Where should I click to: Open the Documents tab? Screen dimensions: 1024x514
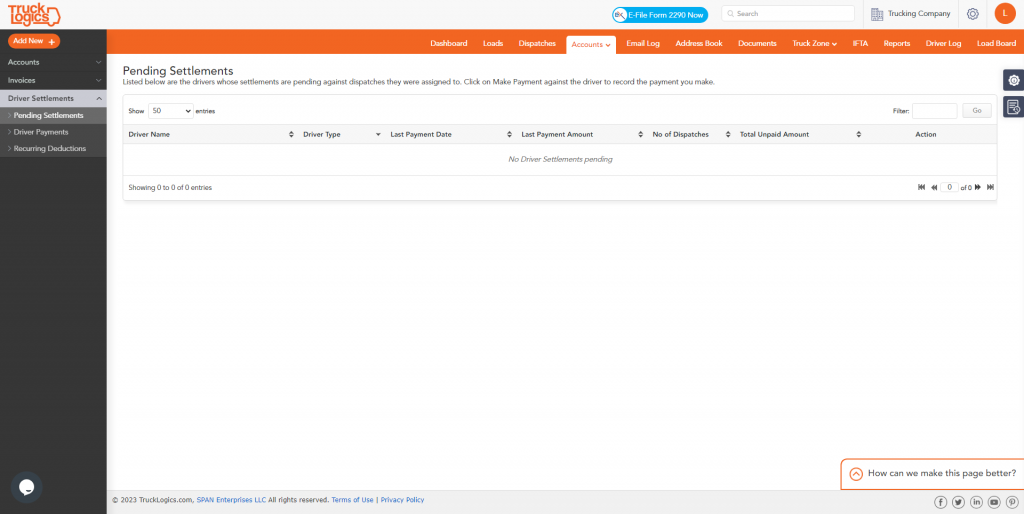[x=757, y=44]
